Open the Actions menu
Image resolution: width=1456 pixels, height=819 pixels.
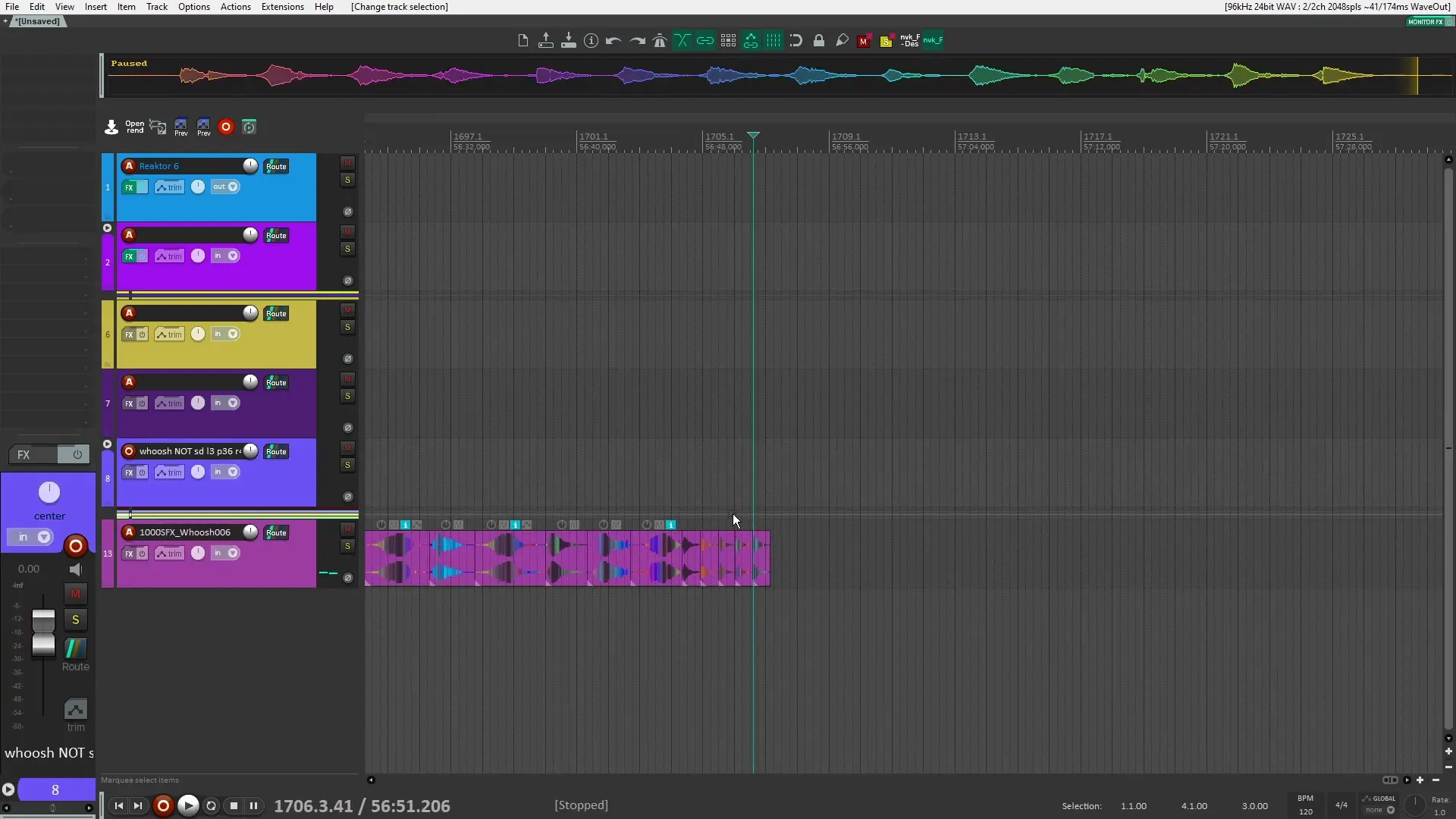point(236,7)
